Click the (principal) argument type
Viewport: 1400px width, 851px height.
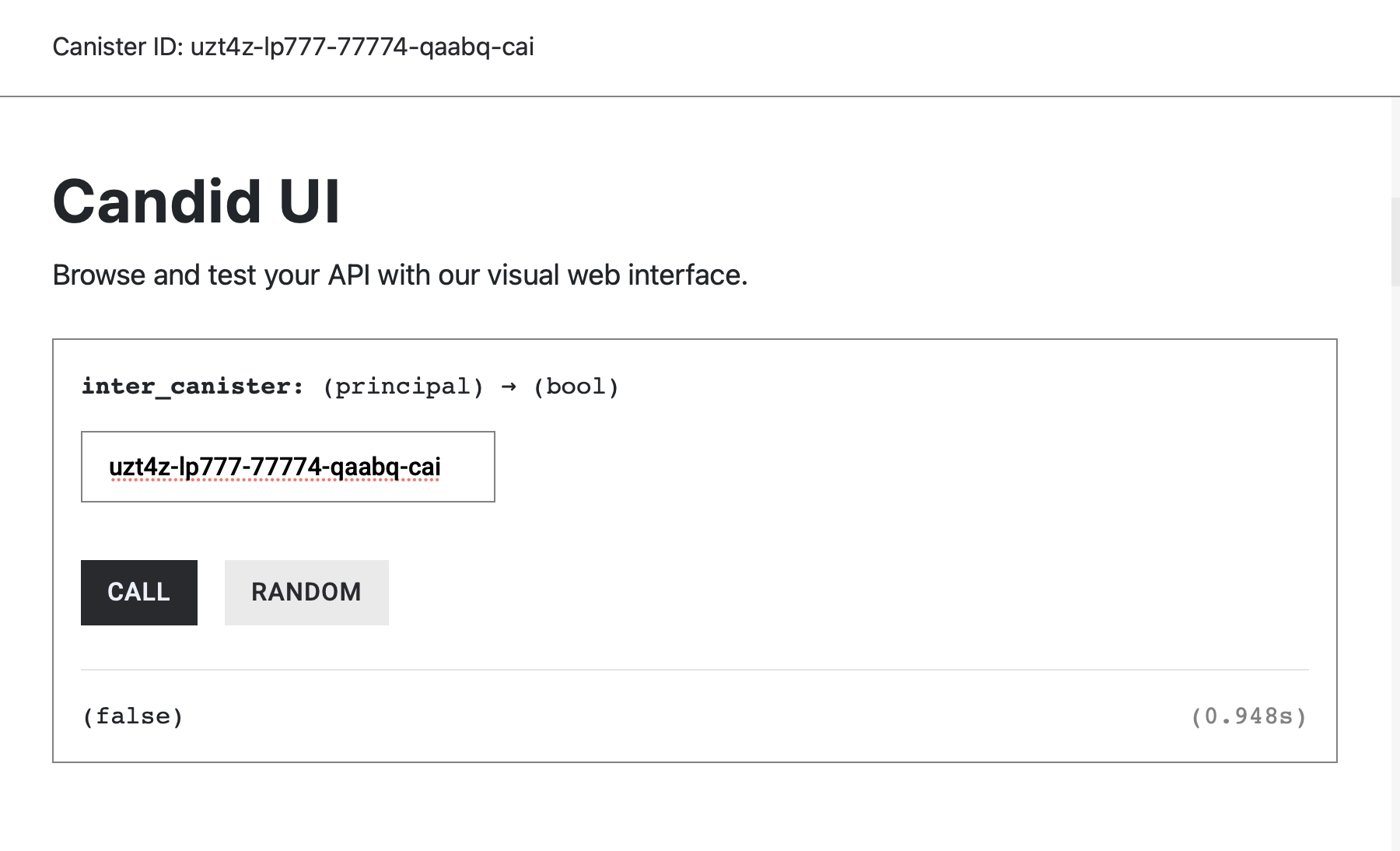[403, 386]
